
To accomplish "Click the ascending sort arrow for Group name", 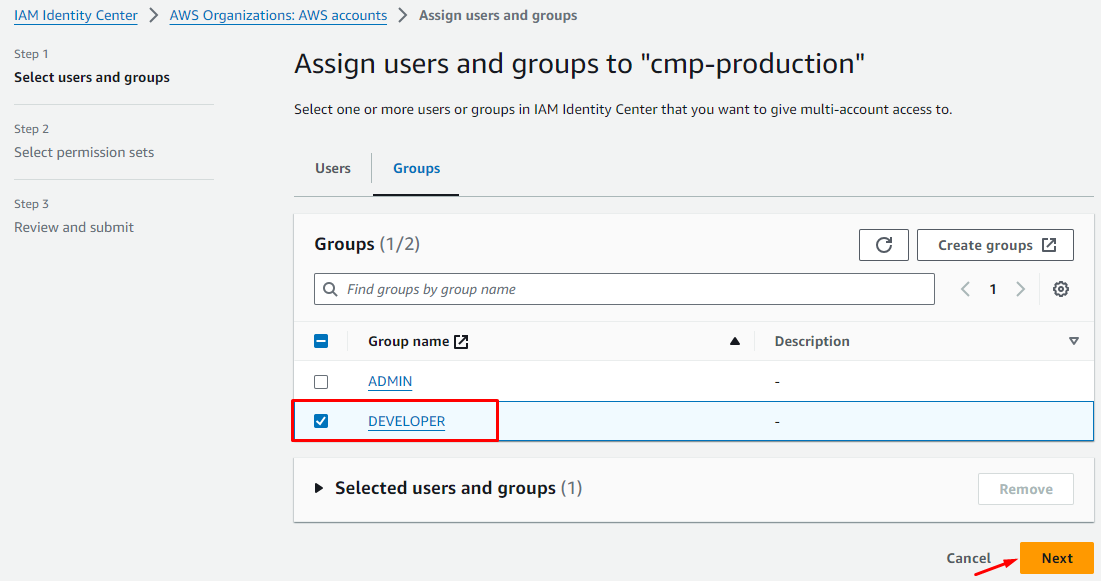I will [x=735, y=341].
